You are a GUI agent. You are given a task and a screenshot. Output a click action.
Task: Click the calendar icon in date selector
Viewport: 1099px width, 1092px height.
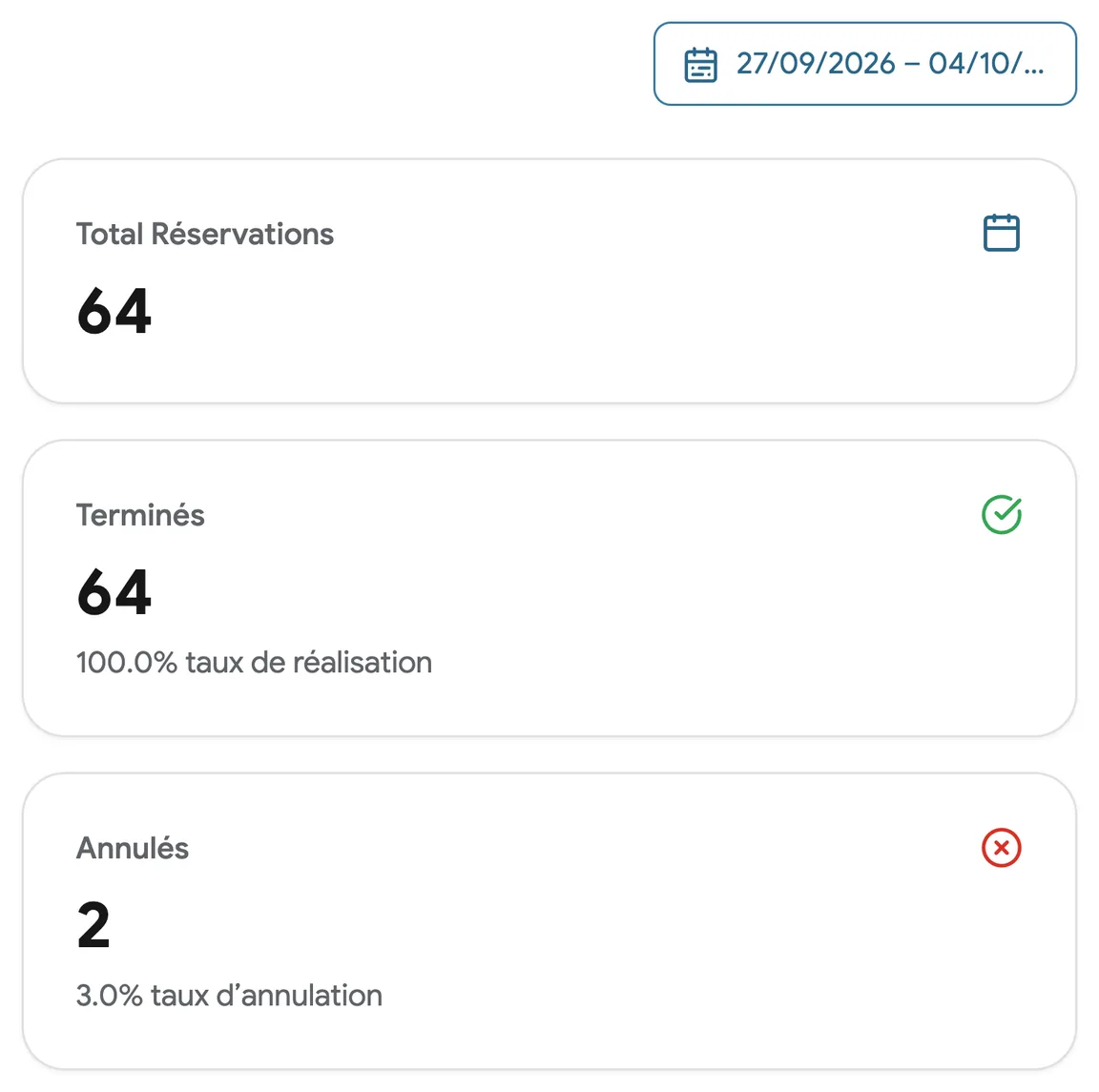pos(700,65)
